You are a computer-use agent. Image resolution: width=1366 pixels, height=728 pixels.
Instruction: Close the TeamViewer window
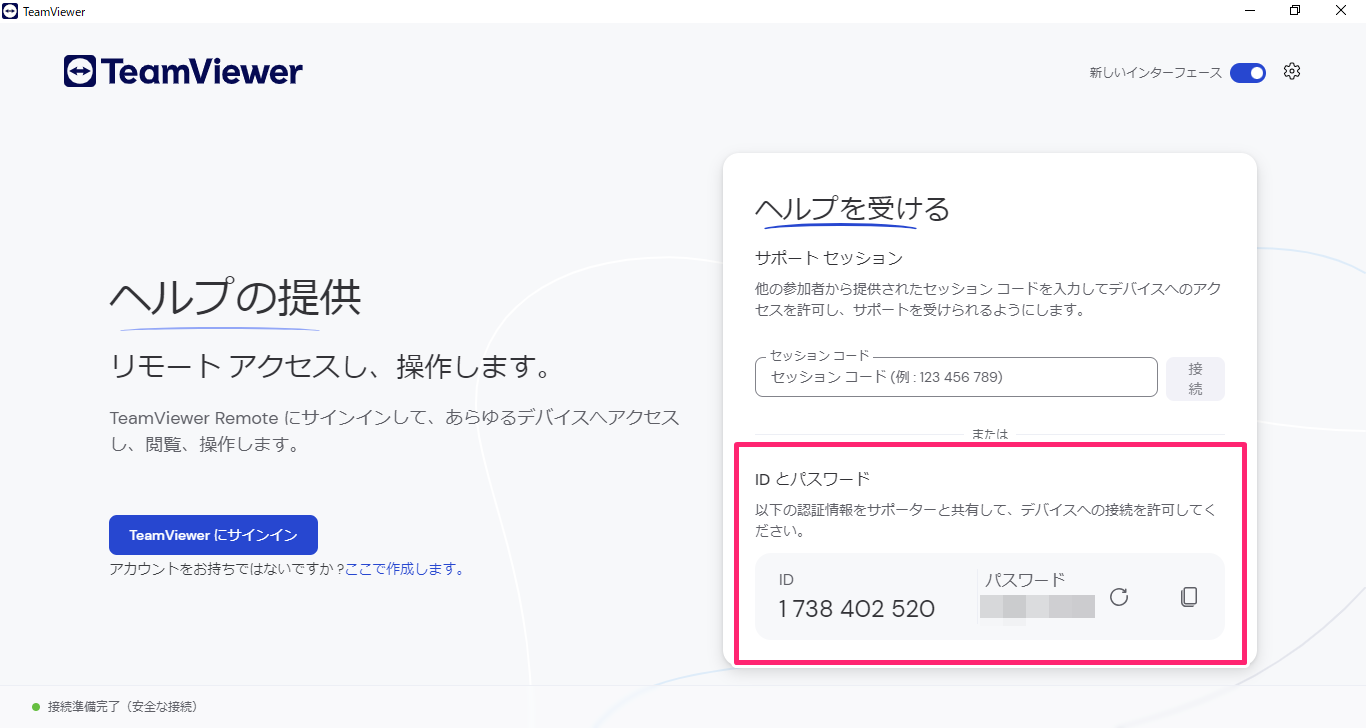pyautogui.click(x=1341, y=11)
